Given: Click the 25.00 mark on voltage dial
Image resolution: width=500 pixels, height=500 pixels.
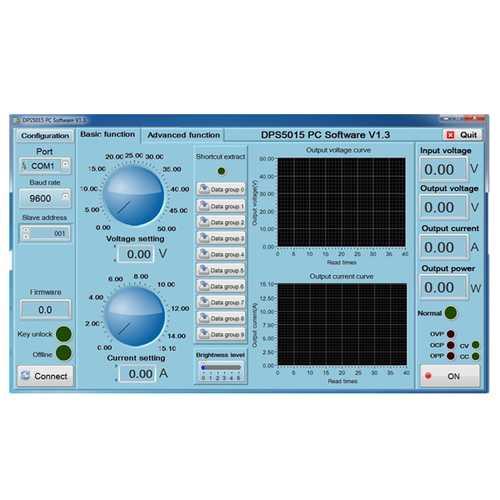Looking at the screenshot, I should pyautogui.click(x=134, y=155).
